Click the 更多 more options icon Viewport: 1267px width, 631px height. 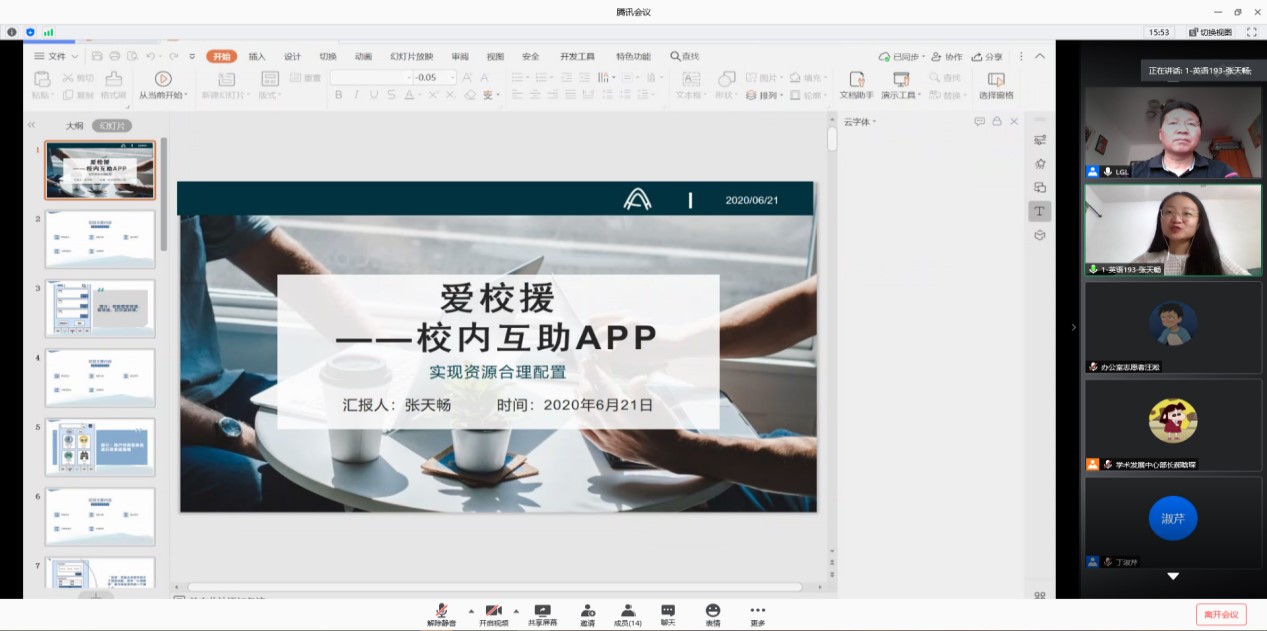(757, 610)
